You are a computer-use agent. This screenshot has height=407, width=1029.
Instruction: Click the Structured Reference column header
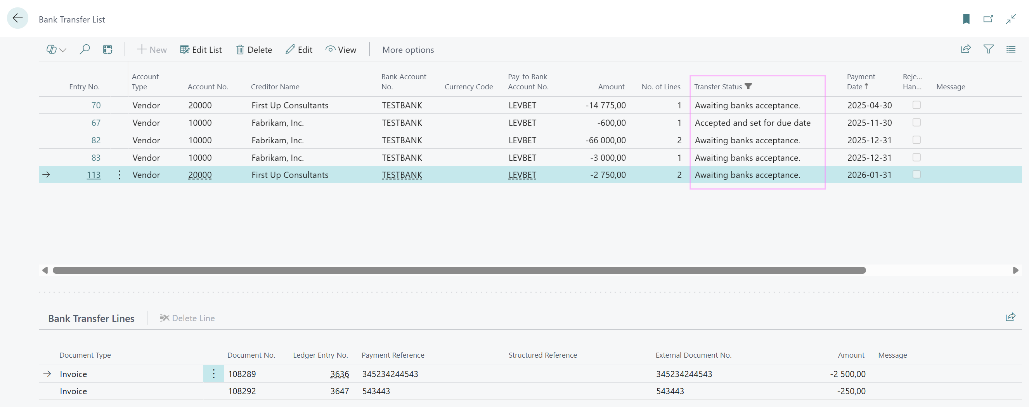tap(543, 355)
